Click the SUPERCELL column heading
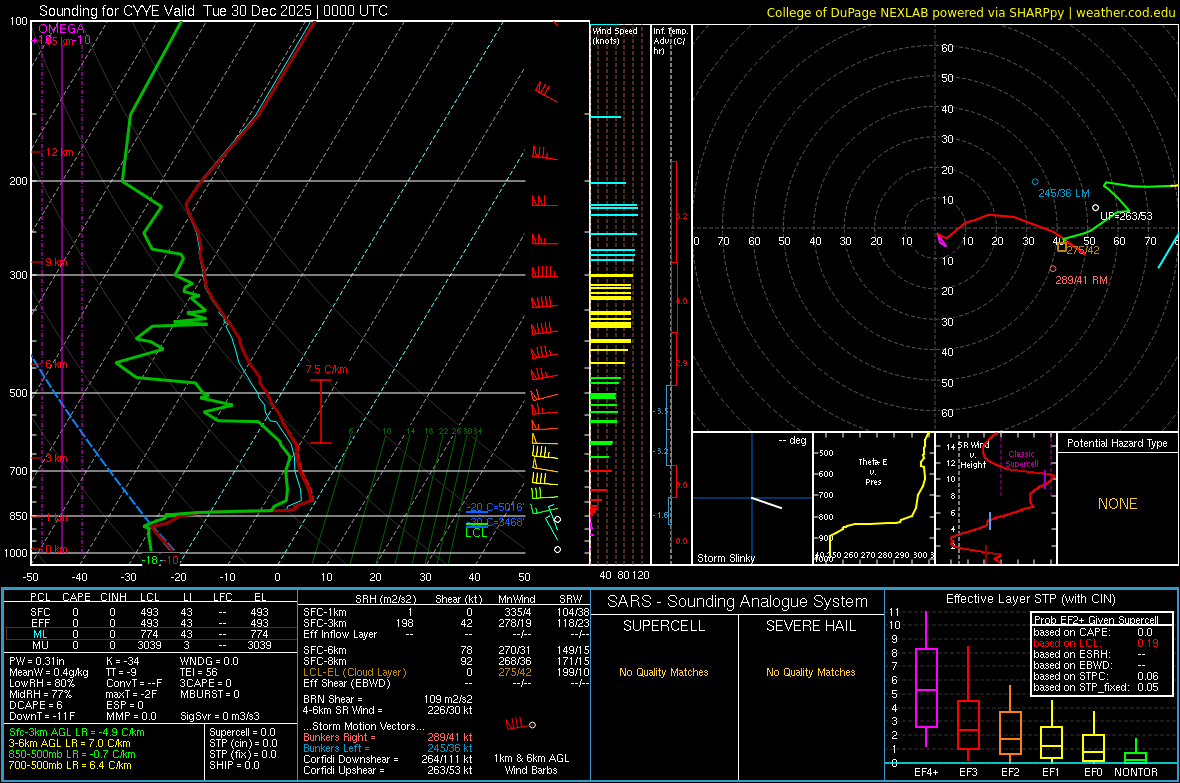The height and width of the screenshot is (783, 1180). point(664,626)
